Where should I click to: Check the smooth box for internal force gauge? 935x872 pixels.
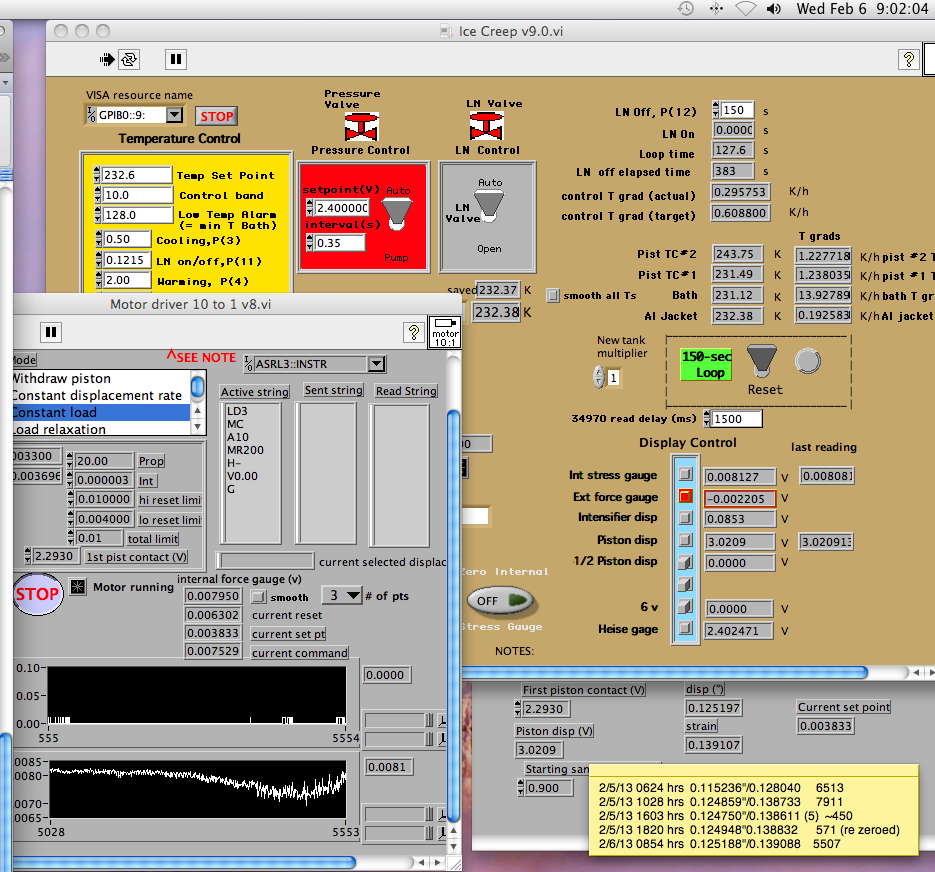[x=258, y=597]
